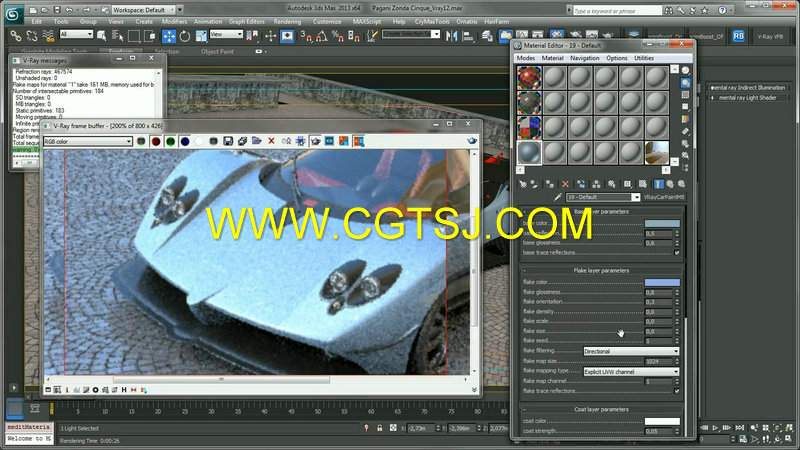
Task: Click flake glossiness value field
Action: point(659,292)
